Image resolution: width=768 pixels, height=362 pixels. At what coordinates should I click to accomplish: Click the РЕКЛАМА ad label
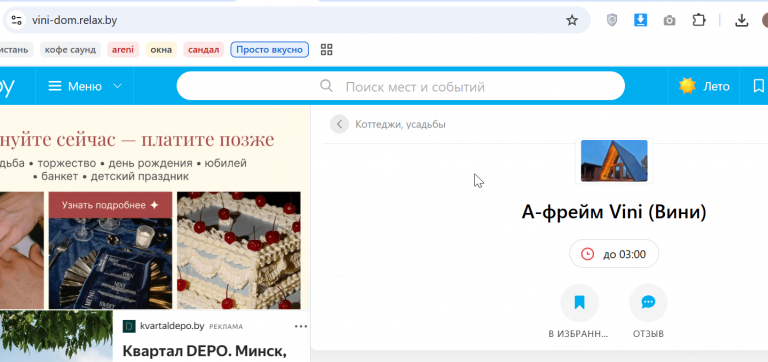(x=226, y=327)
